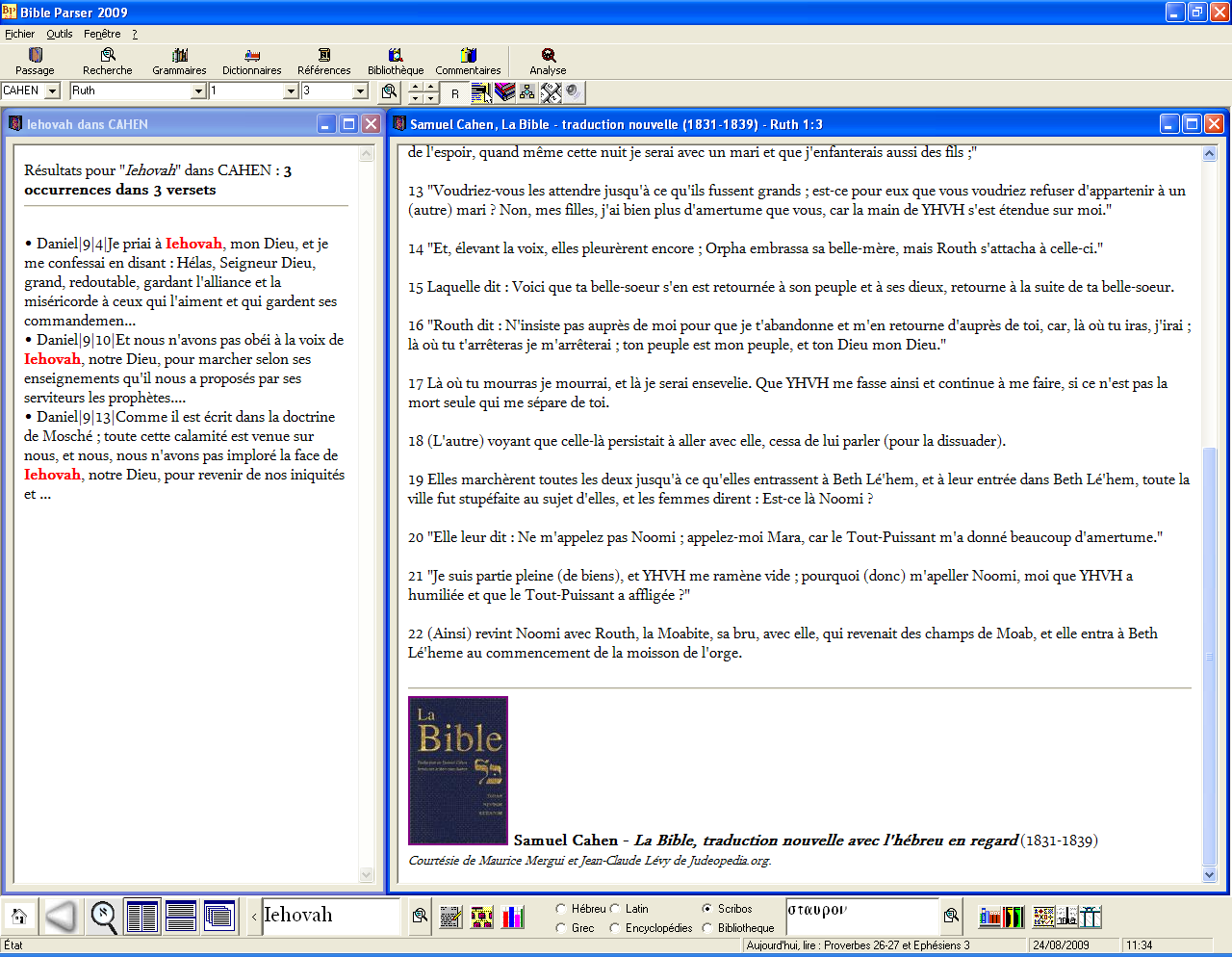Screen dimensions: 1232x957
Task: Click the small chart icon at bottom right
Action: (x=1066, y=917)
